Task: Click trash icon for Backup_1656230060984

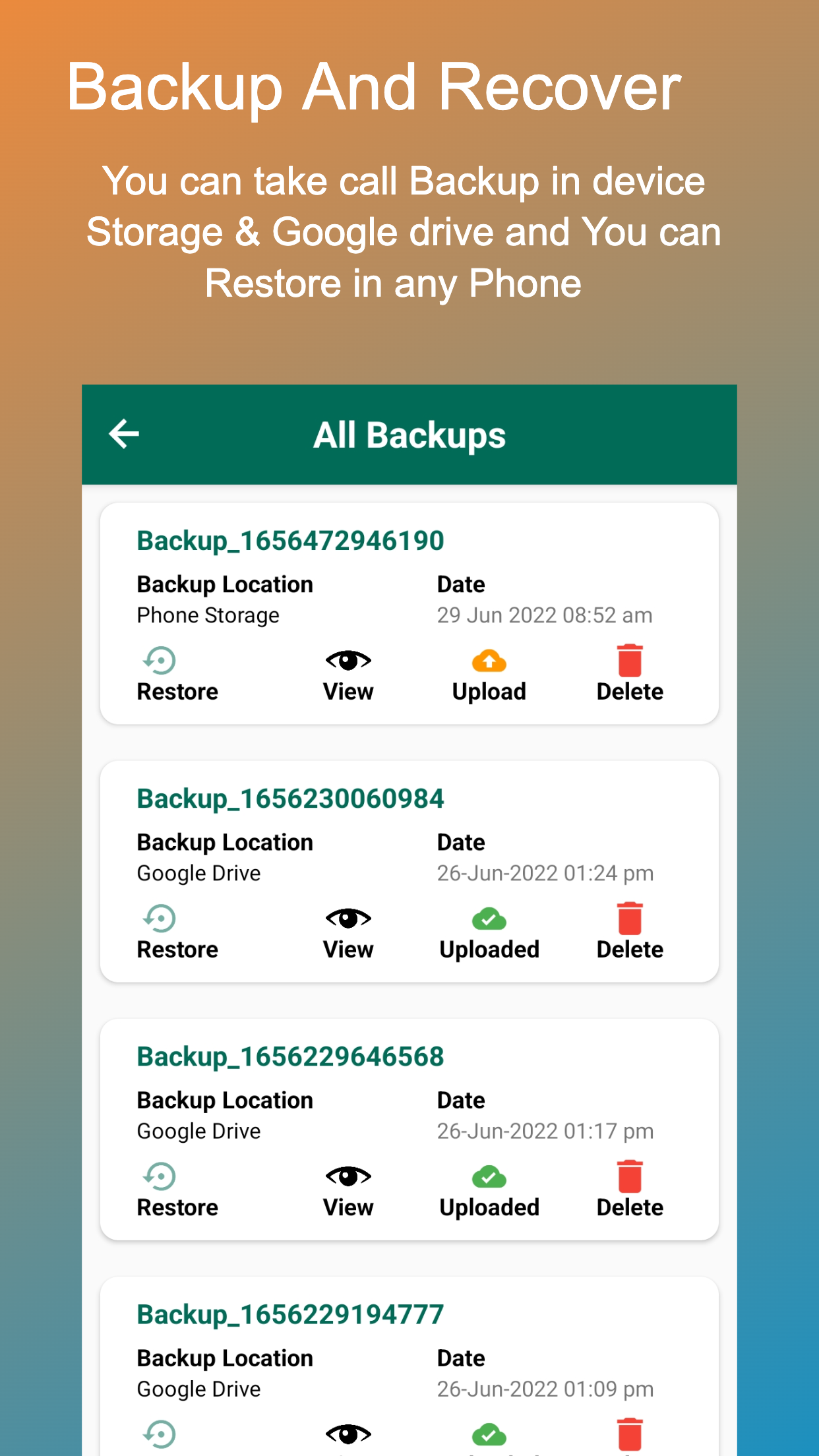Action: tap(630, 919)
